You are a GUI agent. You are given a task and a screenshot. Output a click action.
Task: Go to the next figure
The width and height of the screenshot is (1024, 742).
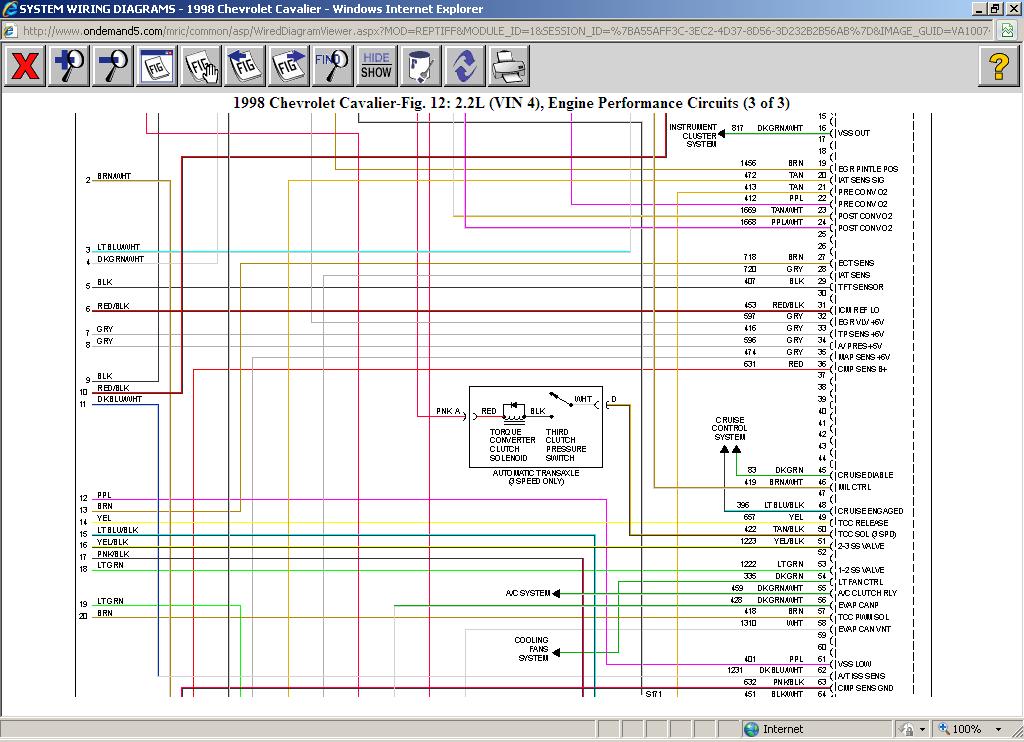(289, 67)
